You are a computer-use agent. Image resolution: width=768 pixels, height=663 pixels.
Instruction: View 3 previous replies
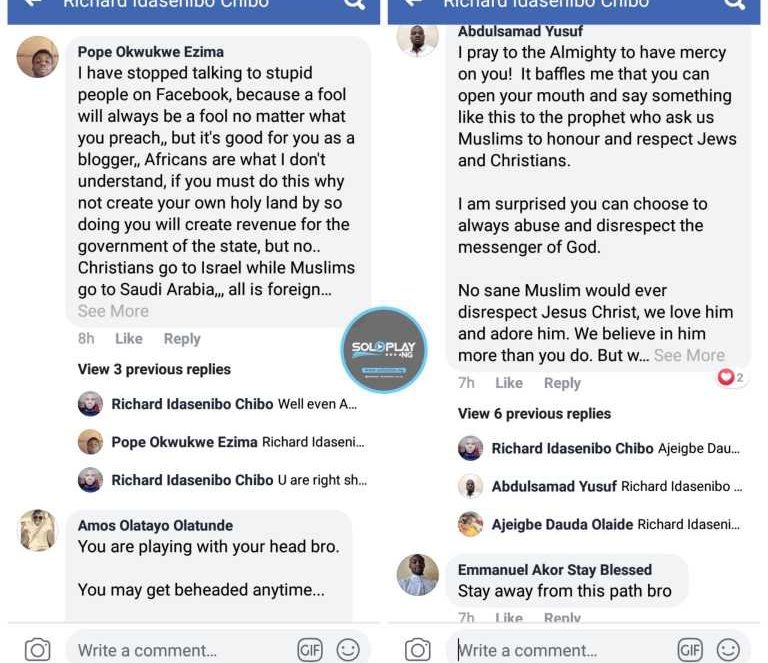[x=154, y=369]
